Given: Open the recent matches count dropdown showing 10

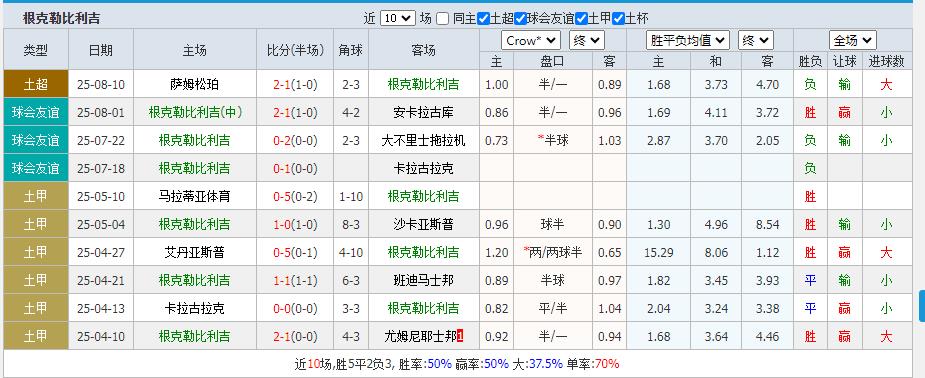Looking at the screenshot, I should [x=398, y=18].
